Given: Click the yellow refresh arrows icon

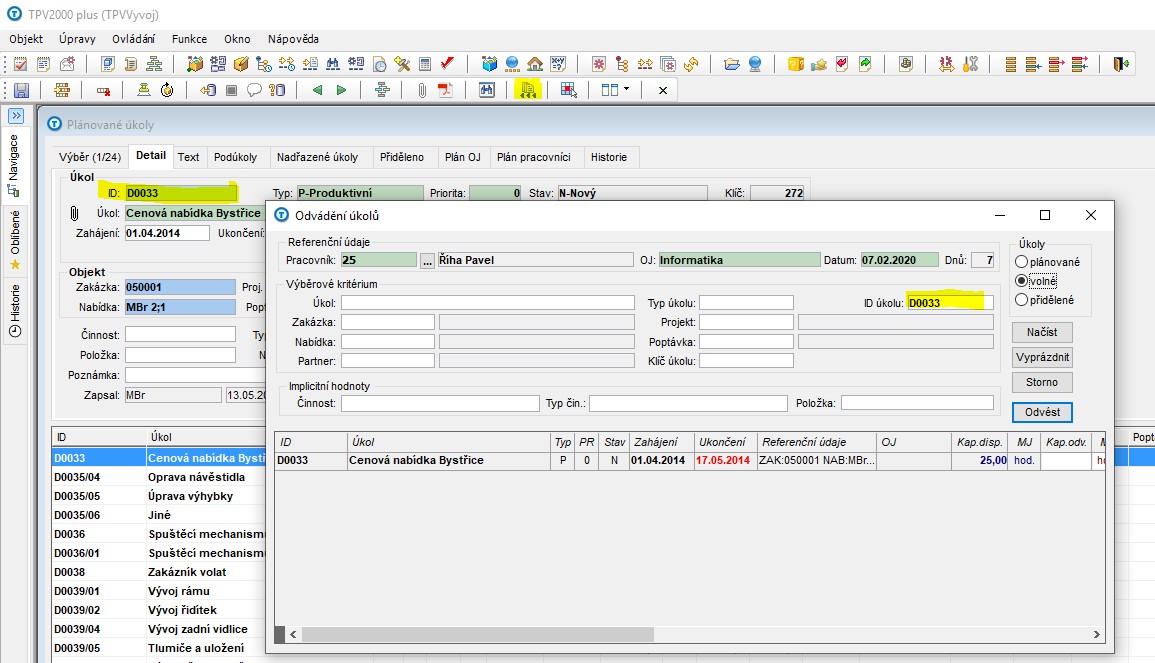Looking at the screenshot, I should point(691,64).
